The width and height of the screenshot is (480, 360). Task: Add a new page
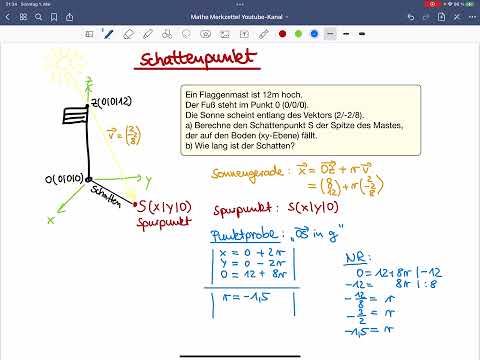pyautogui.click(x=441, y=17)
